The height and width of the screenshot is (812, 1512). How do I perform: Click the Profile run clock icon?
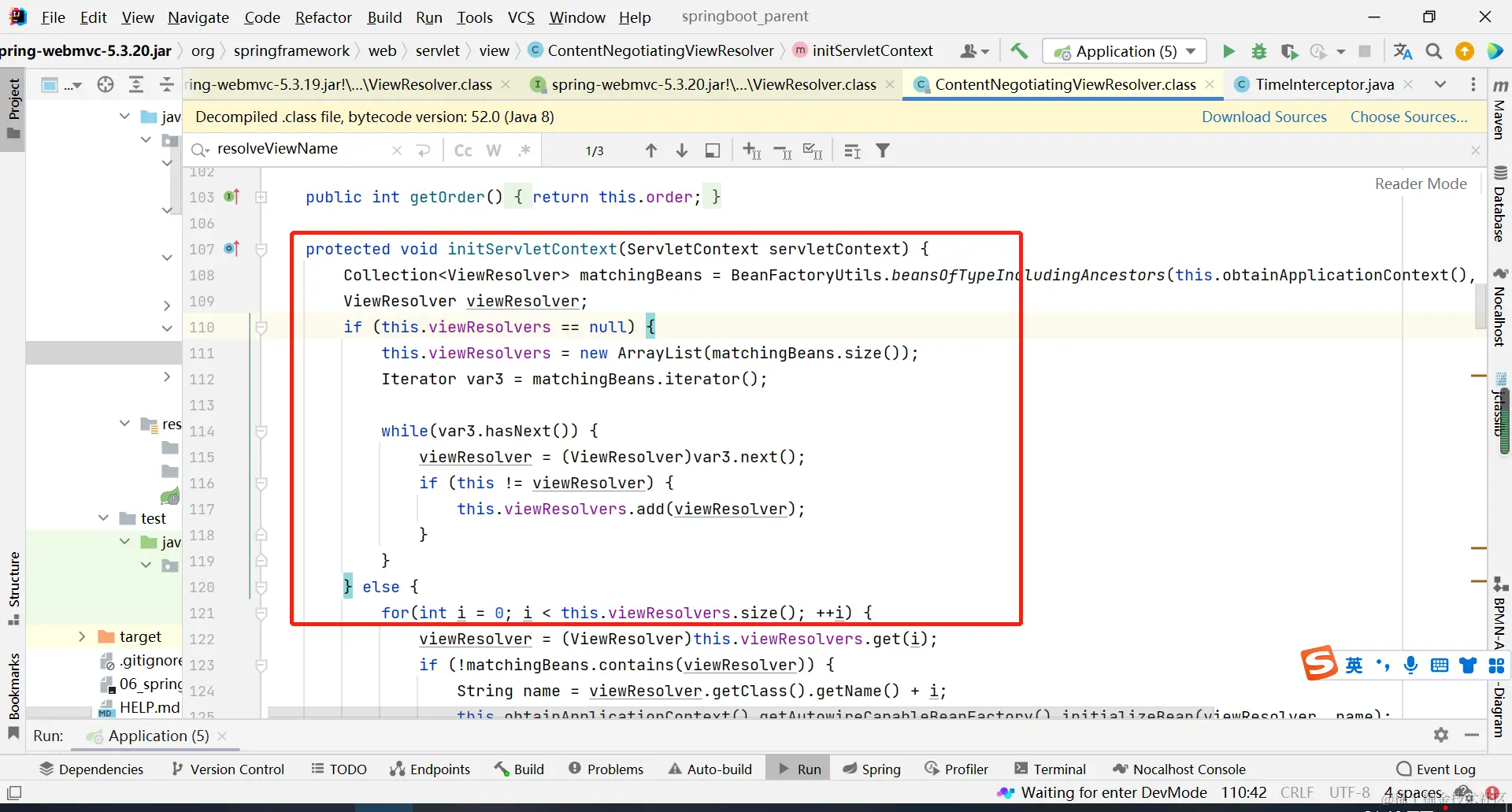pos(1317,51)
